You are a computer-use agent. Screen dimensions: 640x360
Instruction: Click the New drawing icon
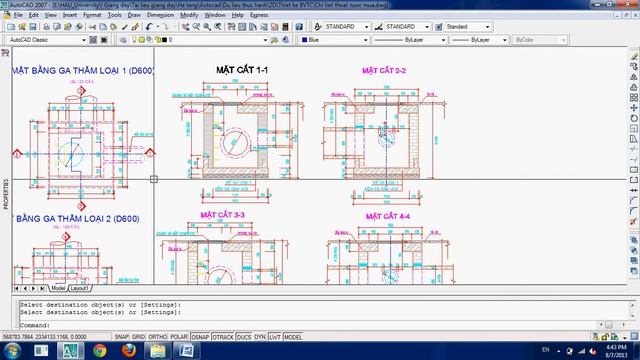(11, 27)
